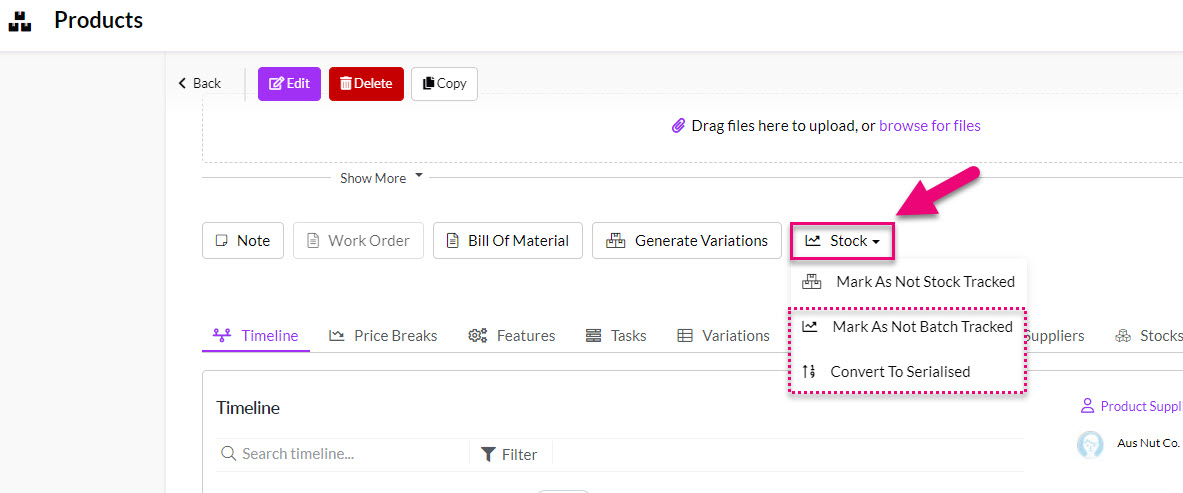Open the Stock dropdown button
The image size is (1183, 493).
point(843,242)
